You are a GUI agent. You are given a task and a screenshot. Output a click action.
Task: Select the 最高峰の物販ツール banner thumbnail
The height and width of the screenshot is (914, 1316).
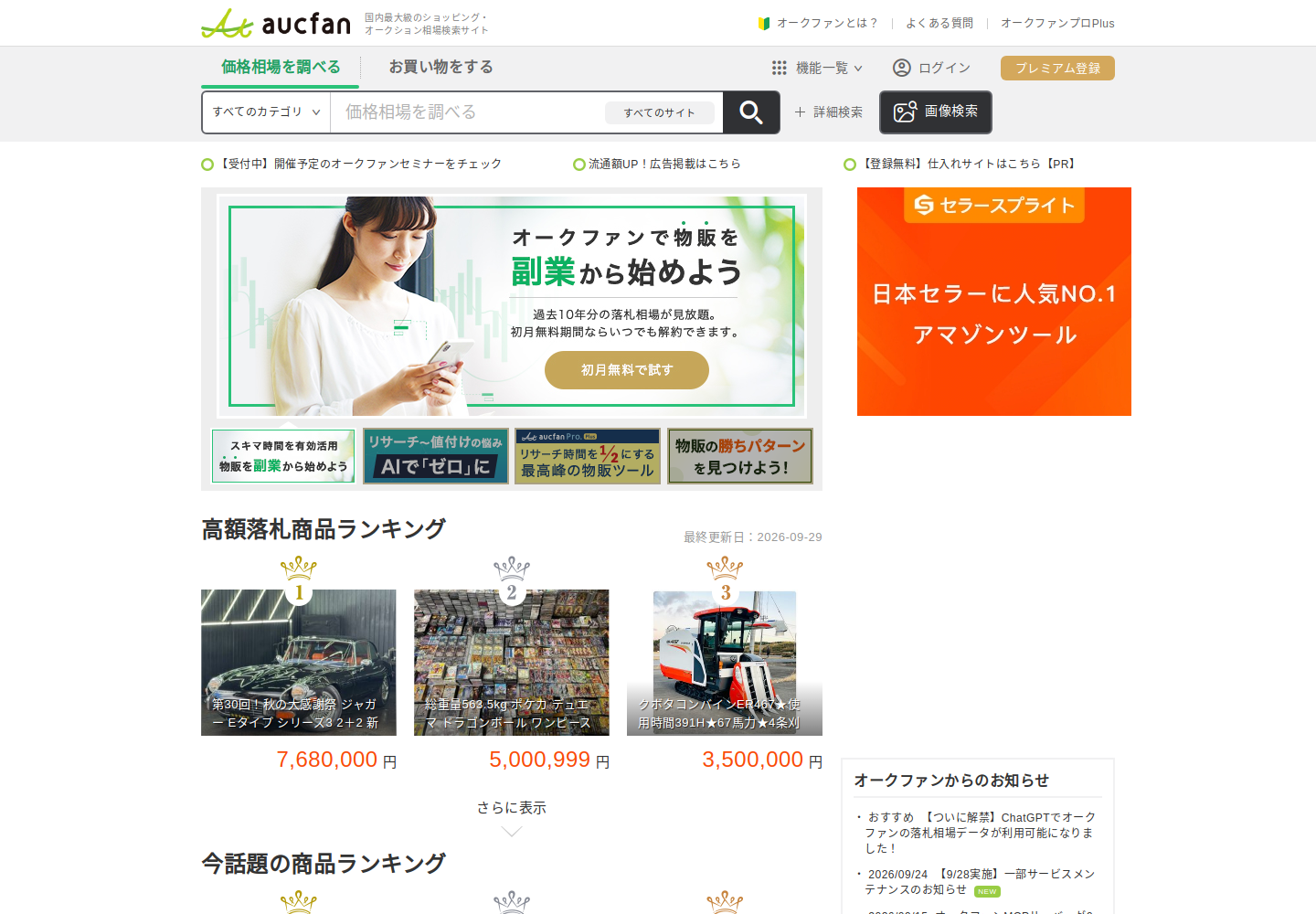pos(588,456)
